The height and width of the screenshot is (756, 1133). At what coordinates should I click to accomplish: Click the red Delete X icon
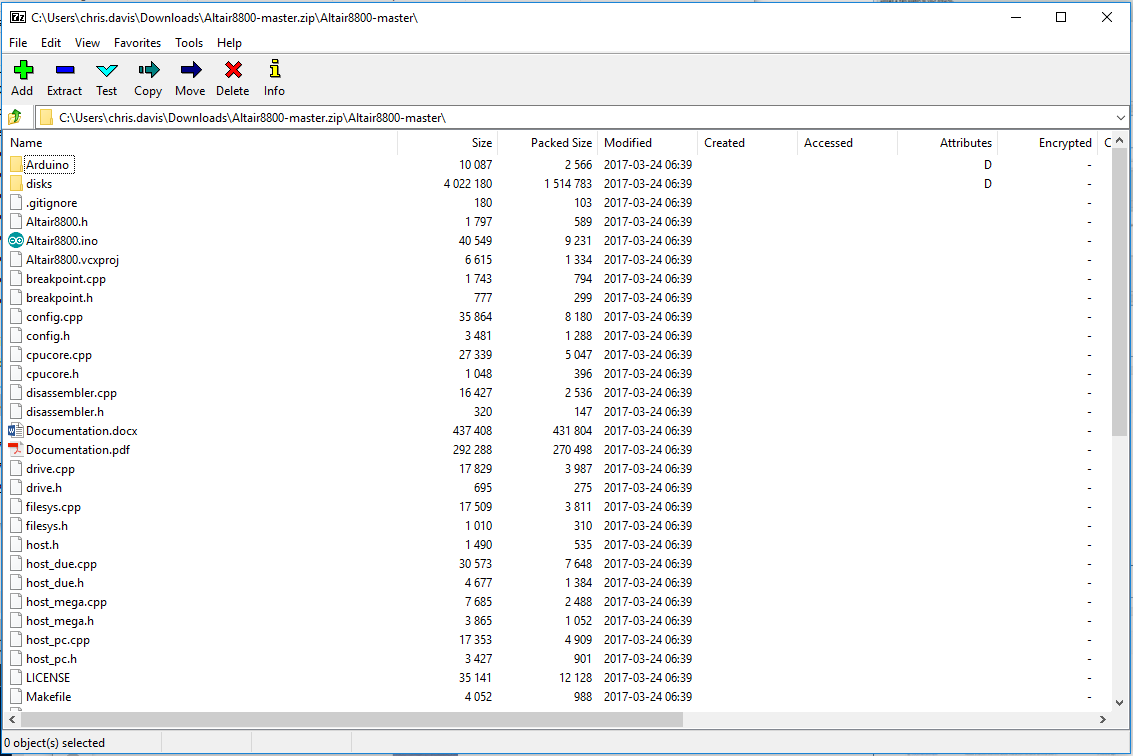pyautogui.click(x=233, y=69)
